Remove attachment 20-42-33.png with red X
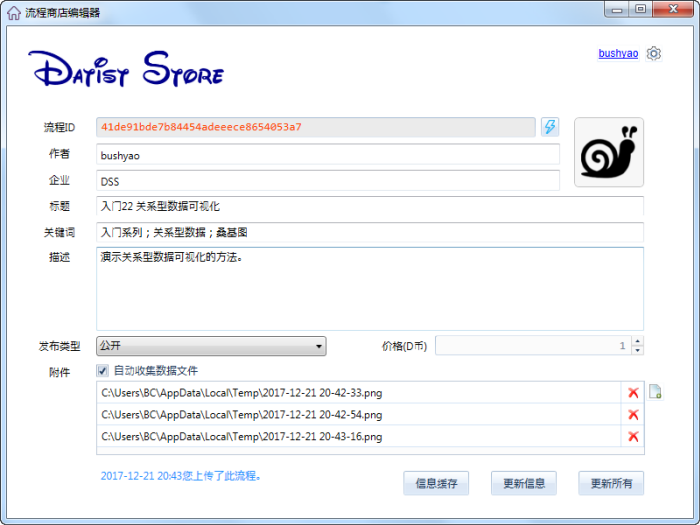This screenshot has height=525, width=700. click(633, 393)
